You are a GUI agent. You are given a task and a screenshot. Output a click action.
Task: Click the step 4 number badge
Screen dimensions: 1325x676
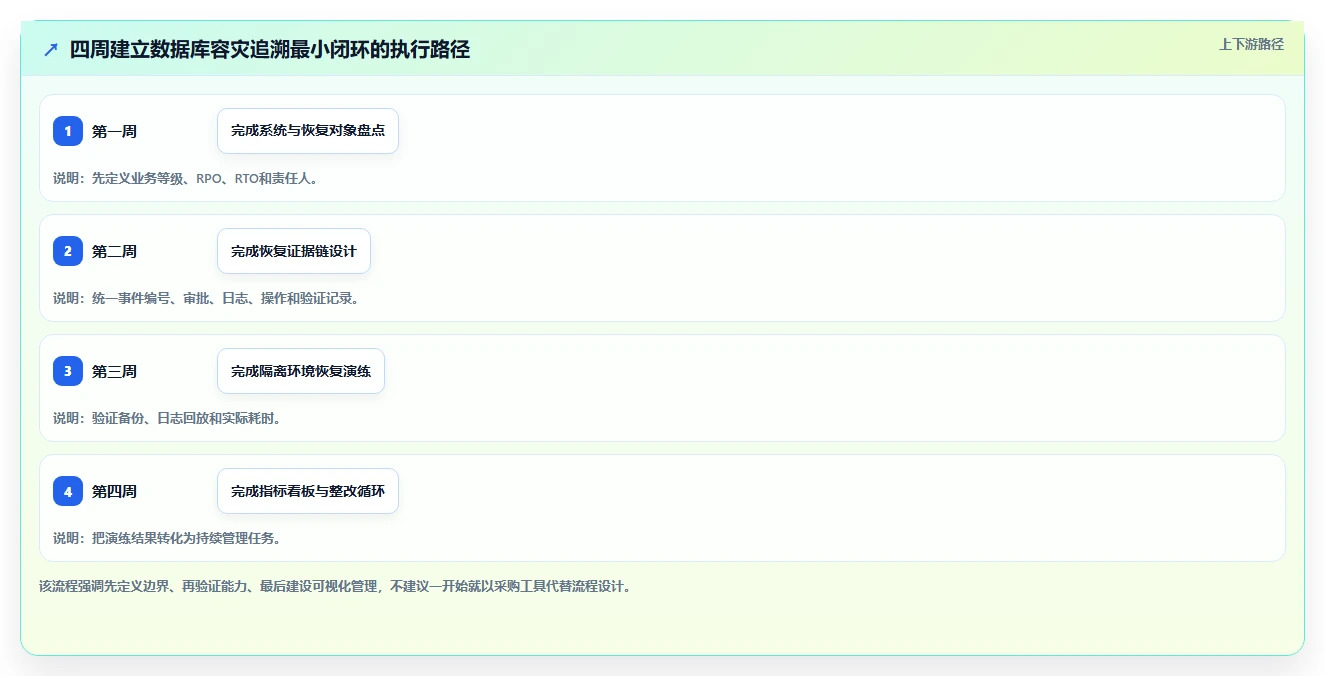(x=68, y=491)
